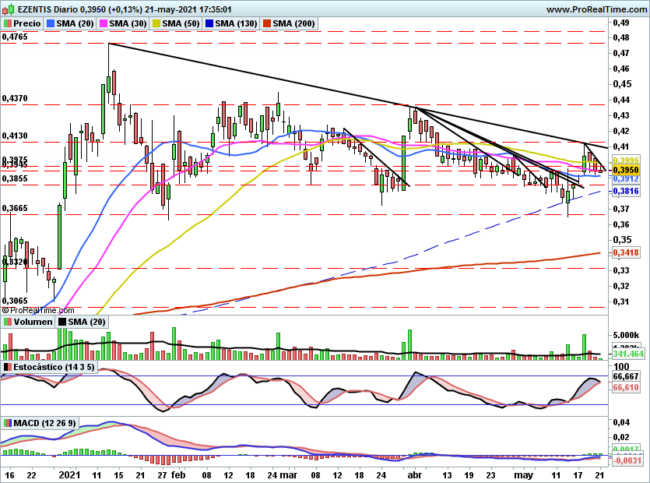Click the 5,000k volume axis label
Viewport: 650px width, 483px height.
(x=626, y=335)
